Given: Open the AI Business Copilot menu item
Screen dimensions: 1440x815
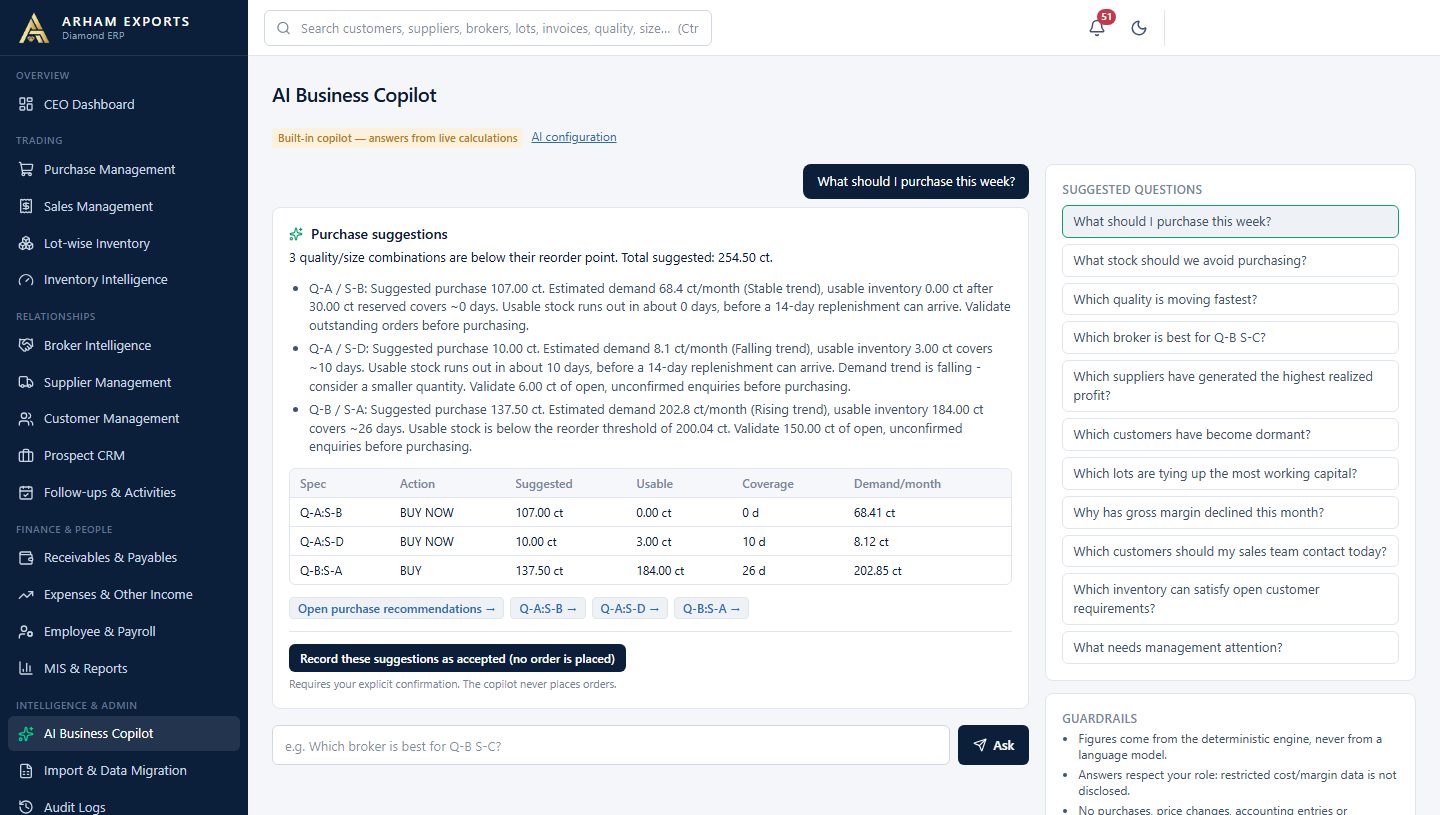Looking at the screenshot, I should pyautogui.click(x=124, y=733).
